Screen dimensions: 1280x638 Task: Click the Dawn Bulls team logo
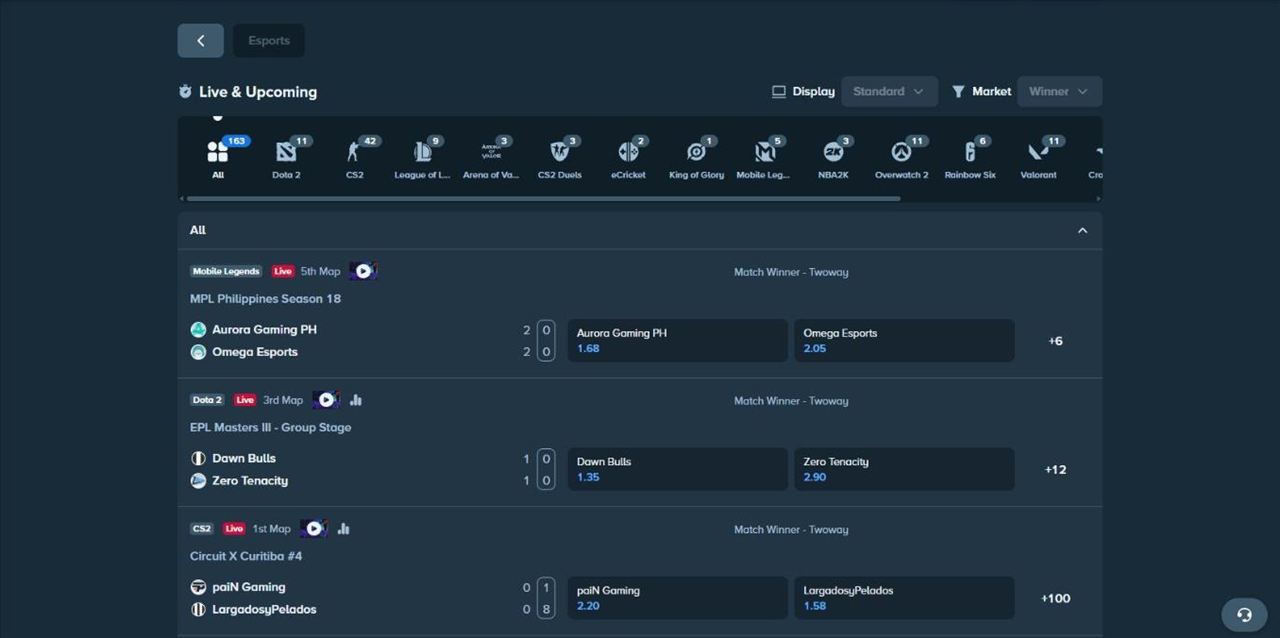pos(198,458)
